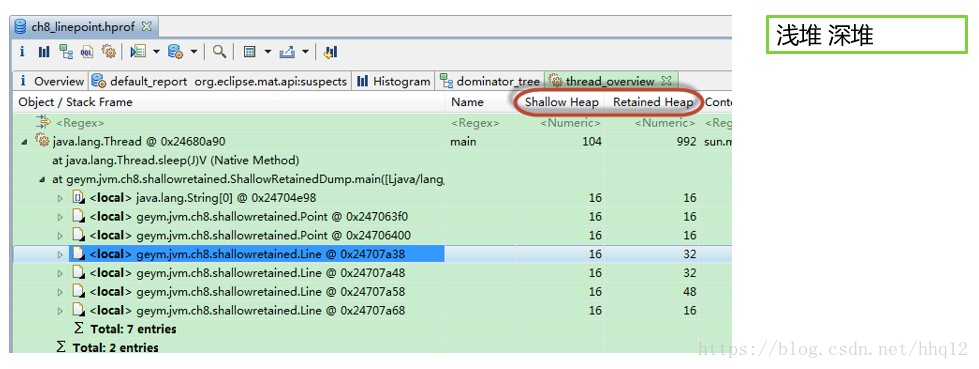Collapse the java.lang.Thread @ 0x24680a90 node
Image resolution: width=979 pixels, height=369 pixels.
click(24, 142)
